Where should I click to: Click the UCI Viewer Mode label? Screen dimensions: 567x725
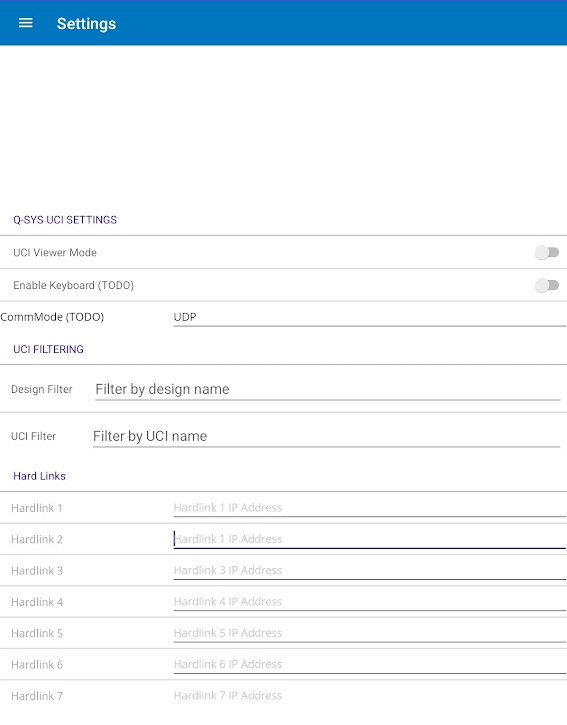pyautogui.click(x=55, y=252)
